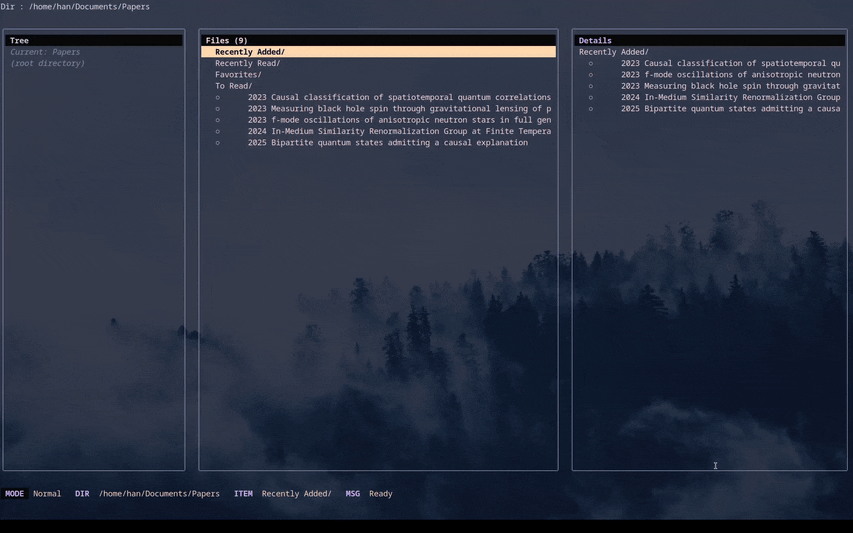Screen dimensions: 853x533
Task: Click the circle marker beside Causal classification in Files
Action: coord(218,97)
